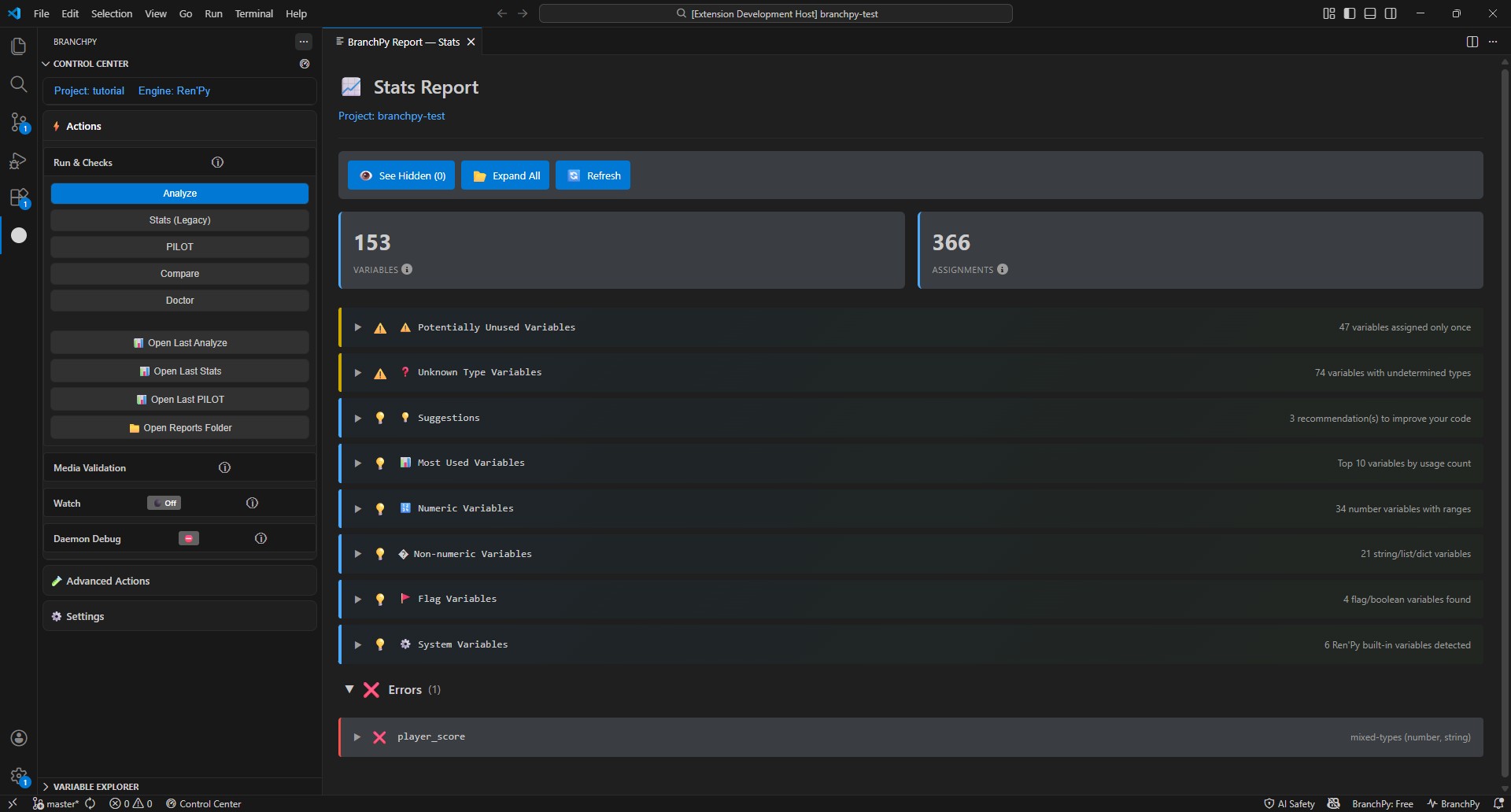Expand the player_score error row

[x=911, y=737]
